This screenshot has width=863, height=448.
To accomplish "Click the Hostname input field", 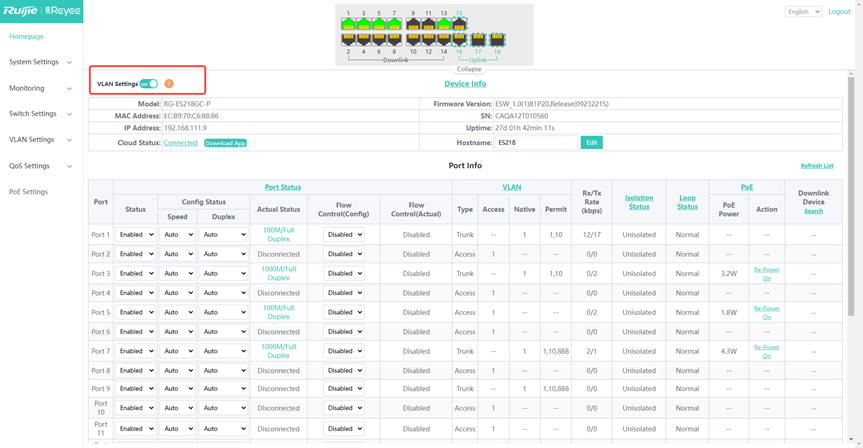I will coord(536,143).
